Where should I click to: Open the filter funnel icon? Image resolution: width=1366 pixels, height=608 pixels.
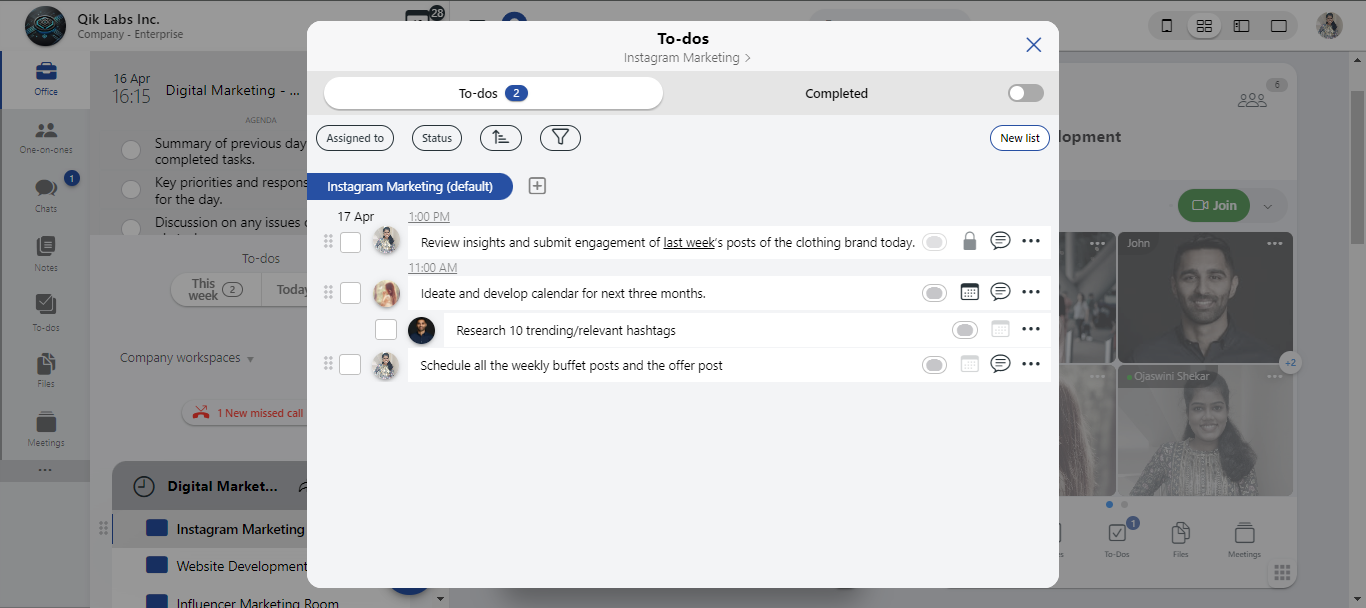click(560, 138)
